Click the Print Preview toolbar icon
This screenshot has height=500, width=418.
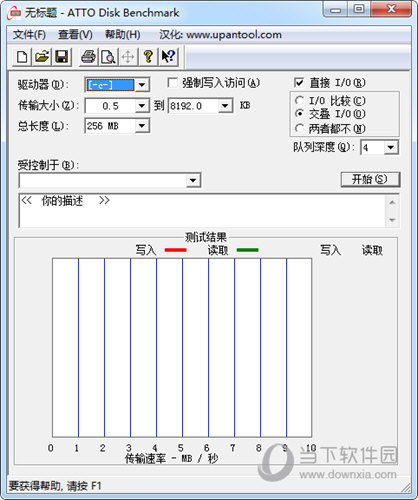[x=108, y=57]
